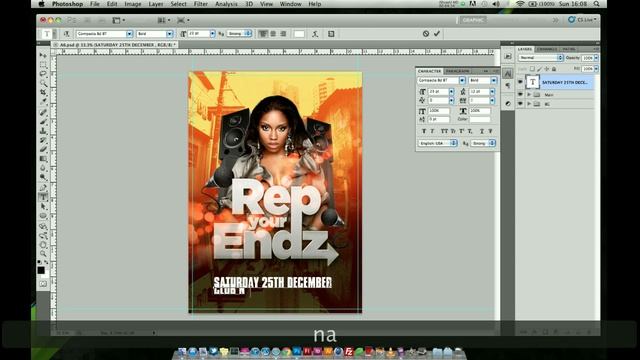Left align text in the options bar
The height and width of the screenshot is (360, 640).
point(263,34)
